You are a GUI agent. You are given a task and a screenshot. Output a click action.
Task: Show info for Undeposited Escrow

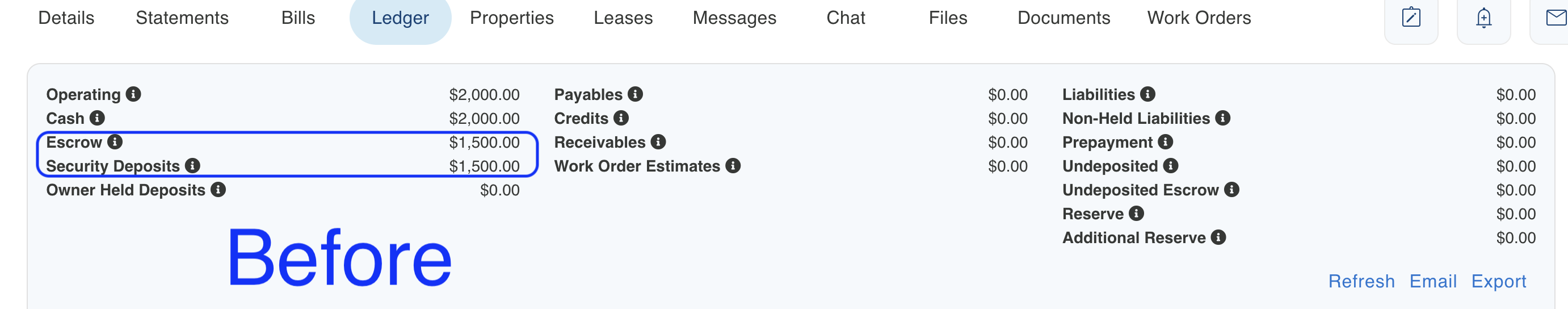click(x=1232, y=189)
